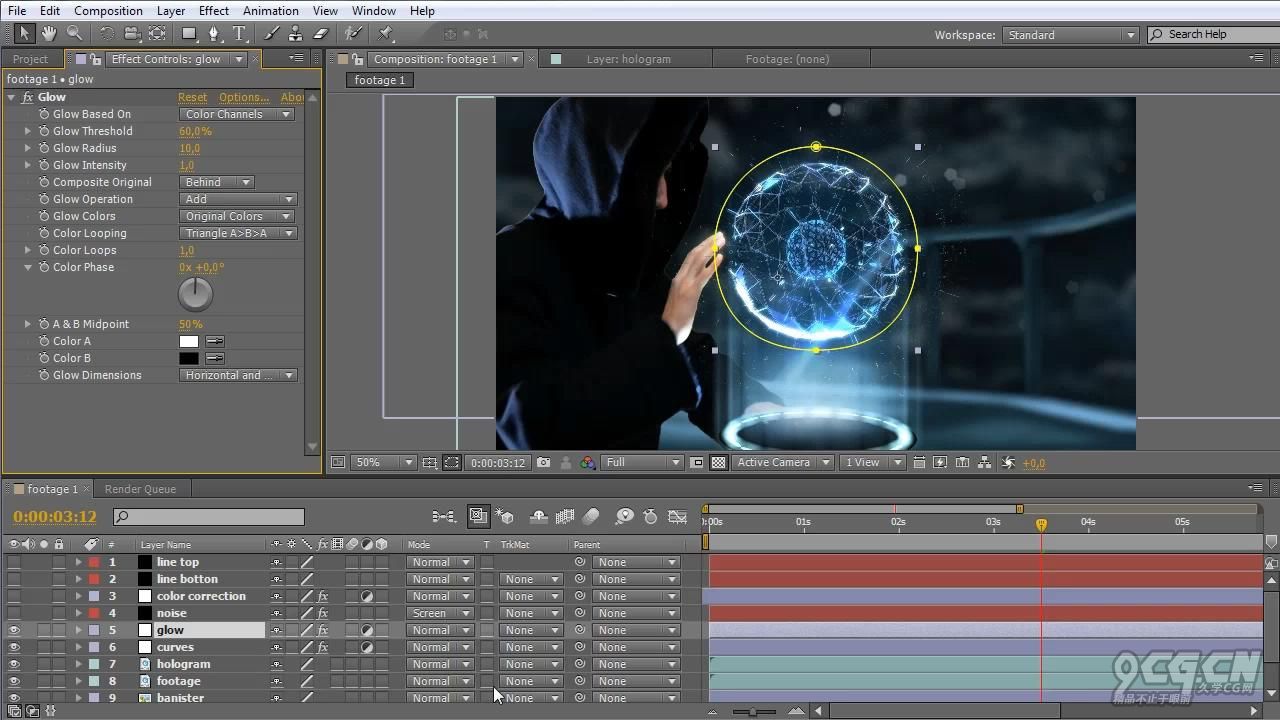Select the Clone Stamp tool
This screenshot has width=1280, height=720.
[x=296, y=34]
